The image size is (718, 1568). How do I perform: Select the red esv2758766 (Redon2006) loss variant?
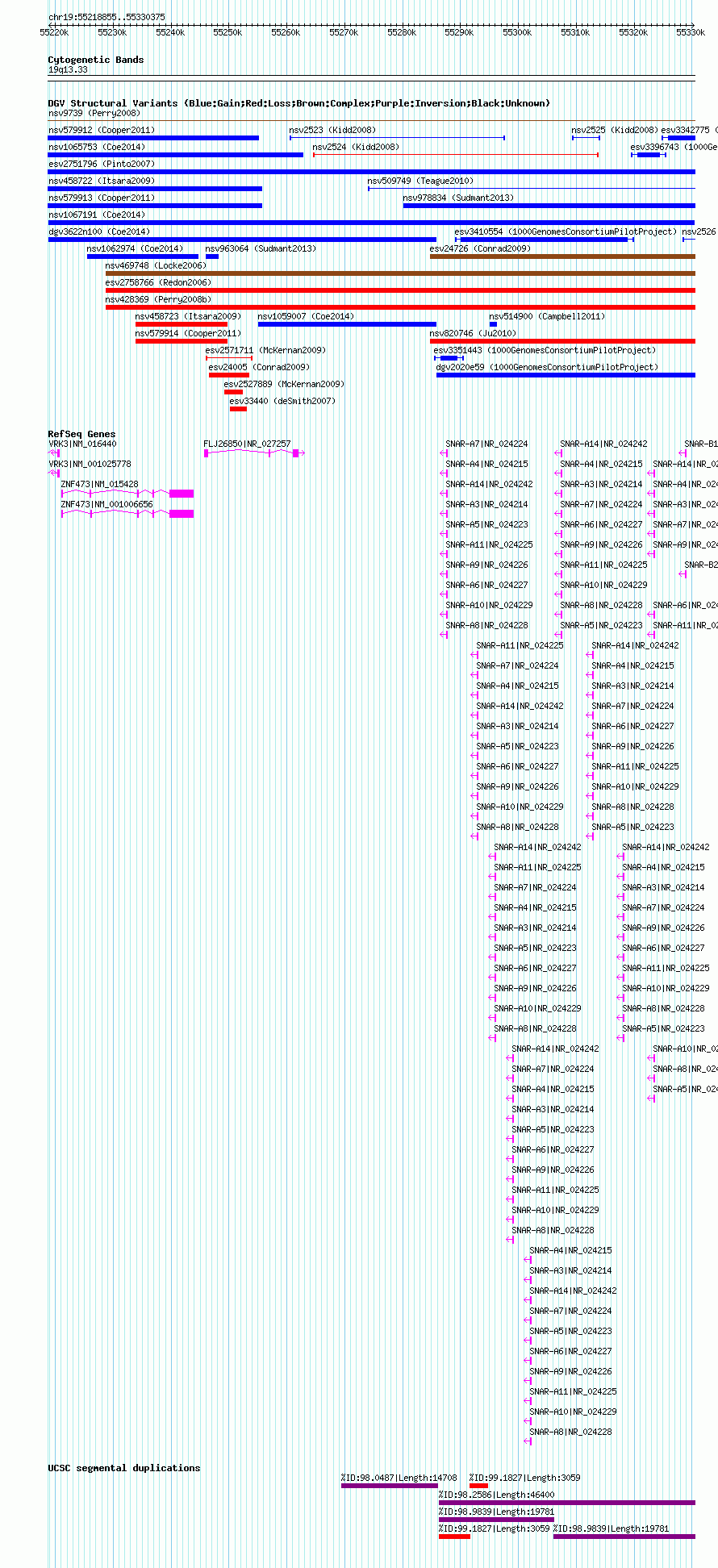pos(400,290)
